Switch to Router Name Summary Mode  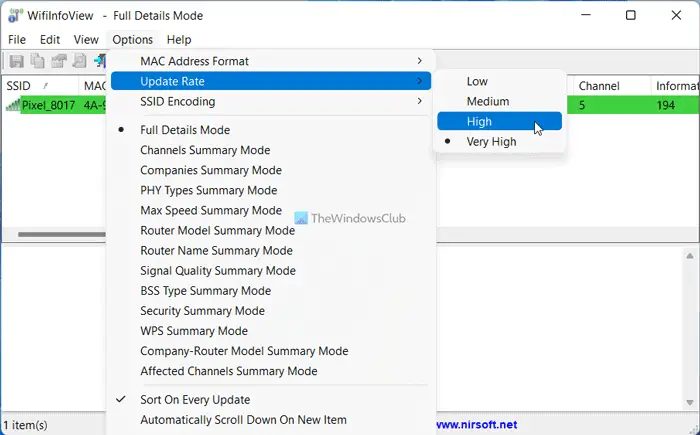(271, 251)
